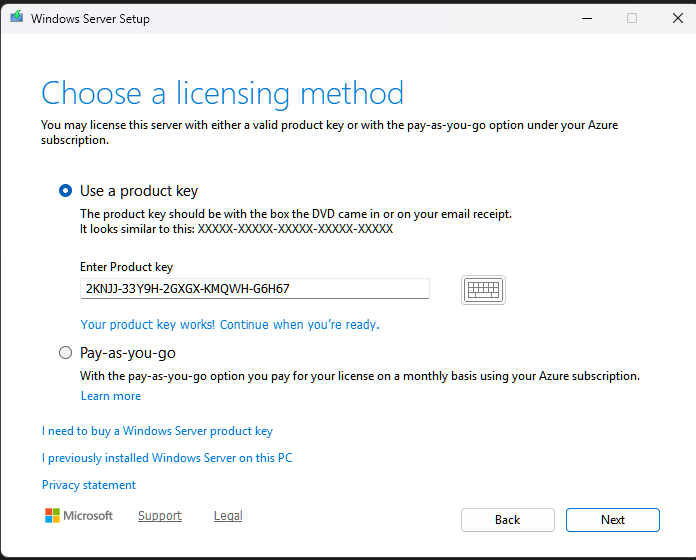Screen dimensions: 696x560
Task: Click 'I need to buy a Windows Server product key'
Action: tap(157, 431)
